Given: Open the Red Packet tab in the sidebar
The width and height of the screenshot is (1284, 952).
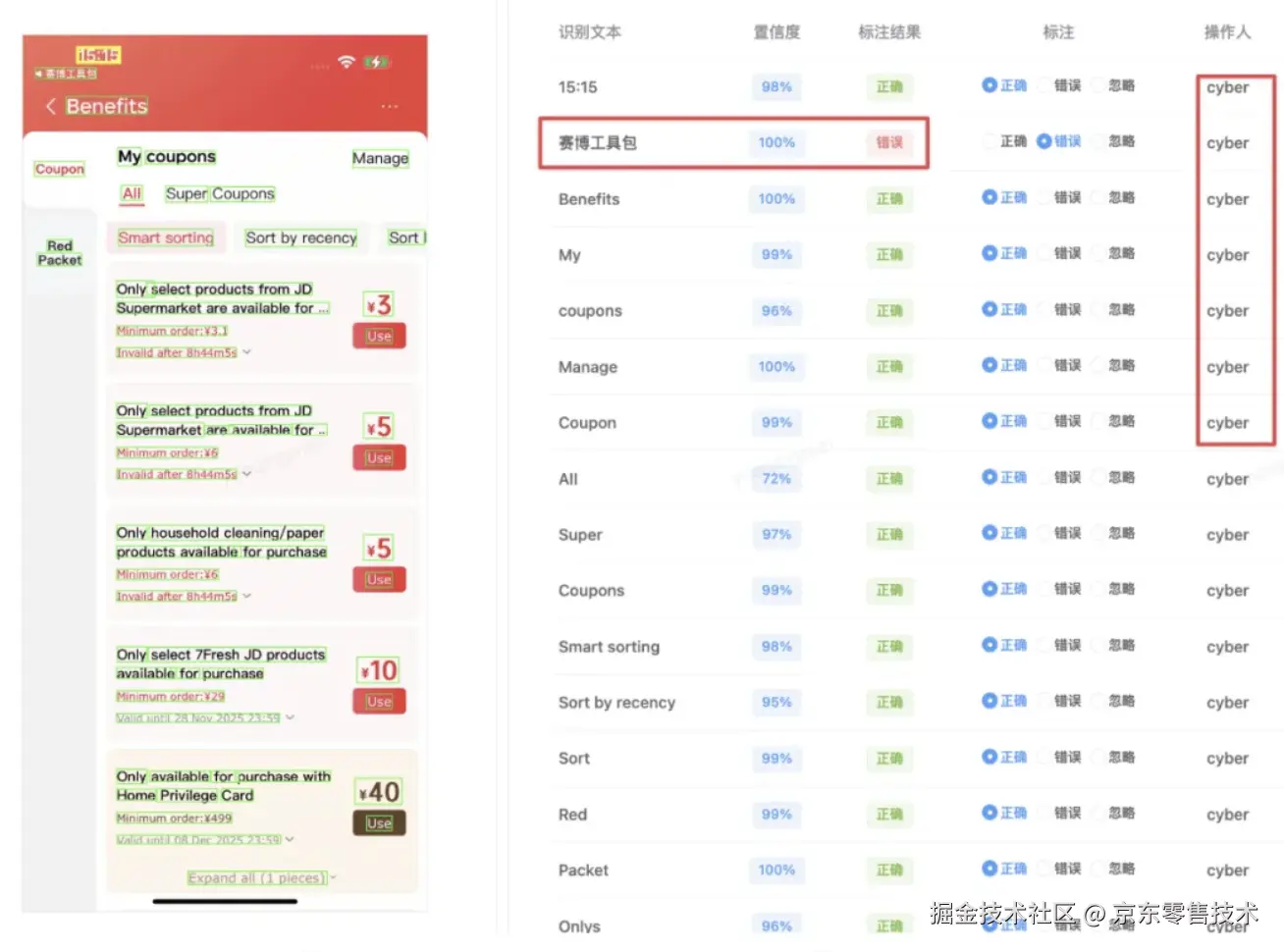Looking at the screenshot, I should (60, 253).
